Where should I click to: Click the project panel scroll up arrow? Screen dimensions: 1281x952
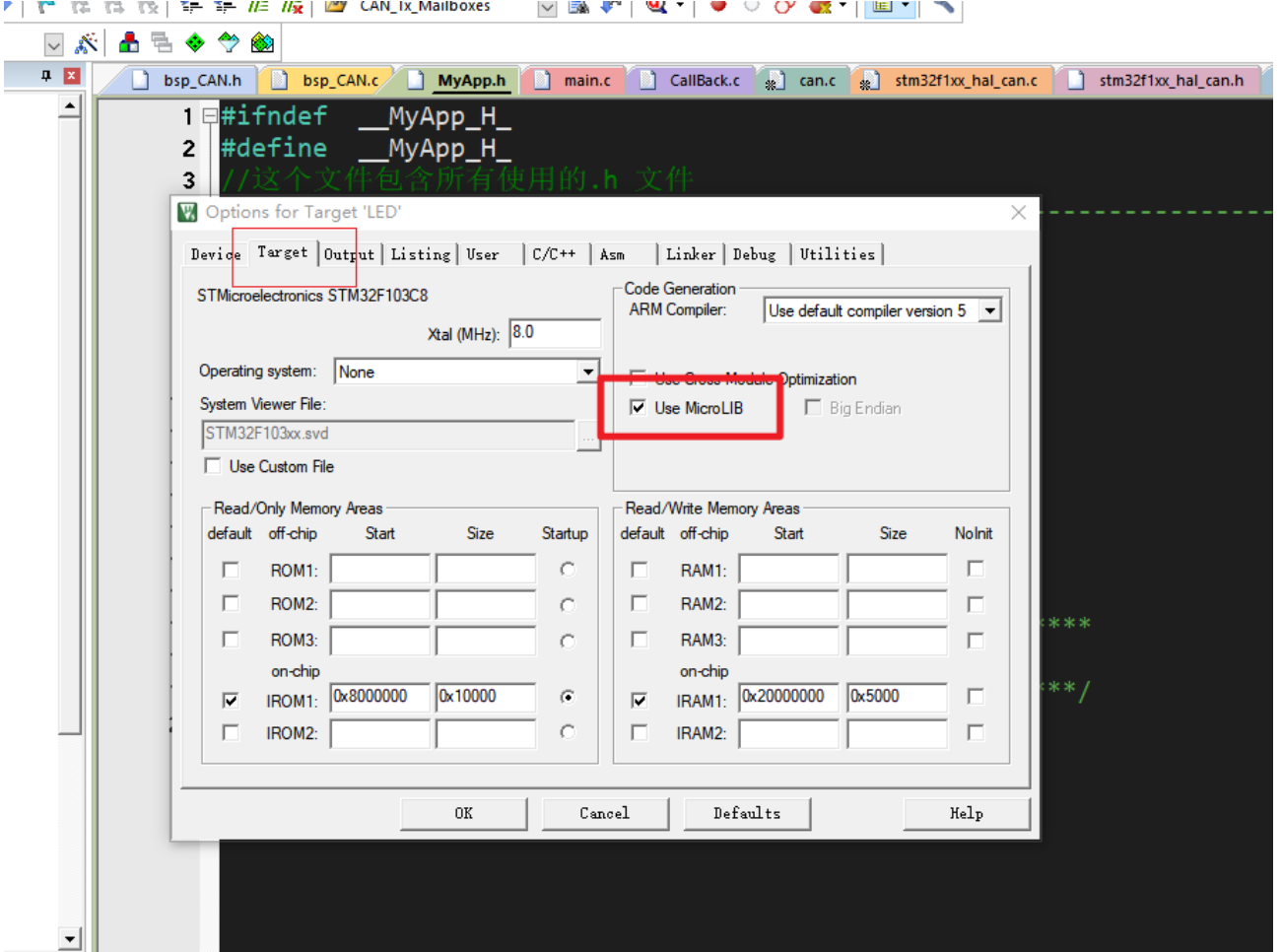(69, 105)
